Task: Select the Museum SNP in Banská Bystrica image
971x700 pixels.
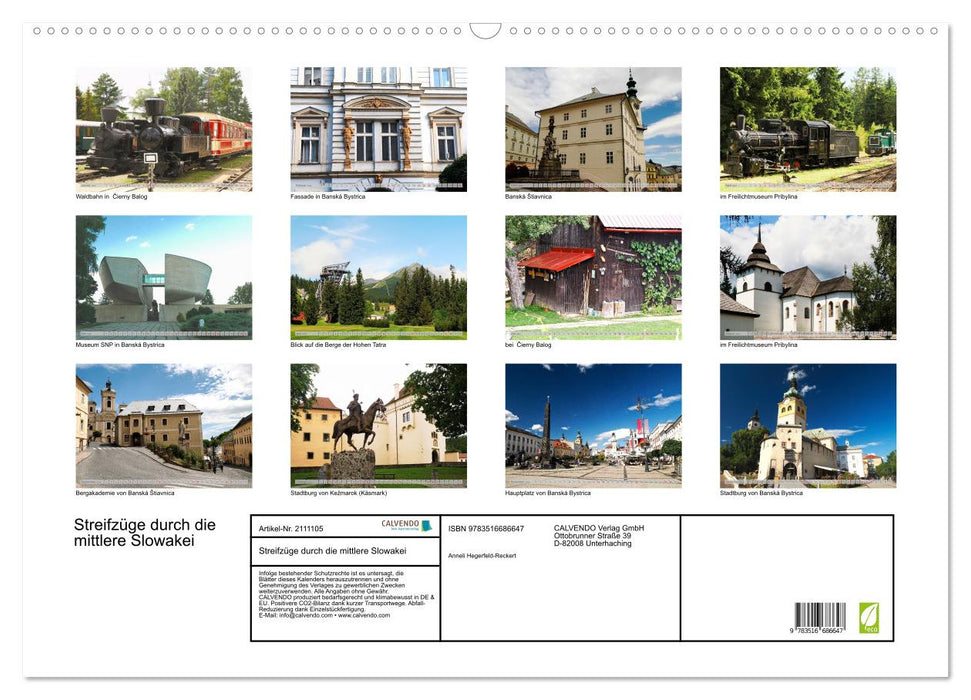Action: pos(164,277)
